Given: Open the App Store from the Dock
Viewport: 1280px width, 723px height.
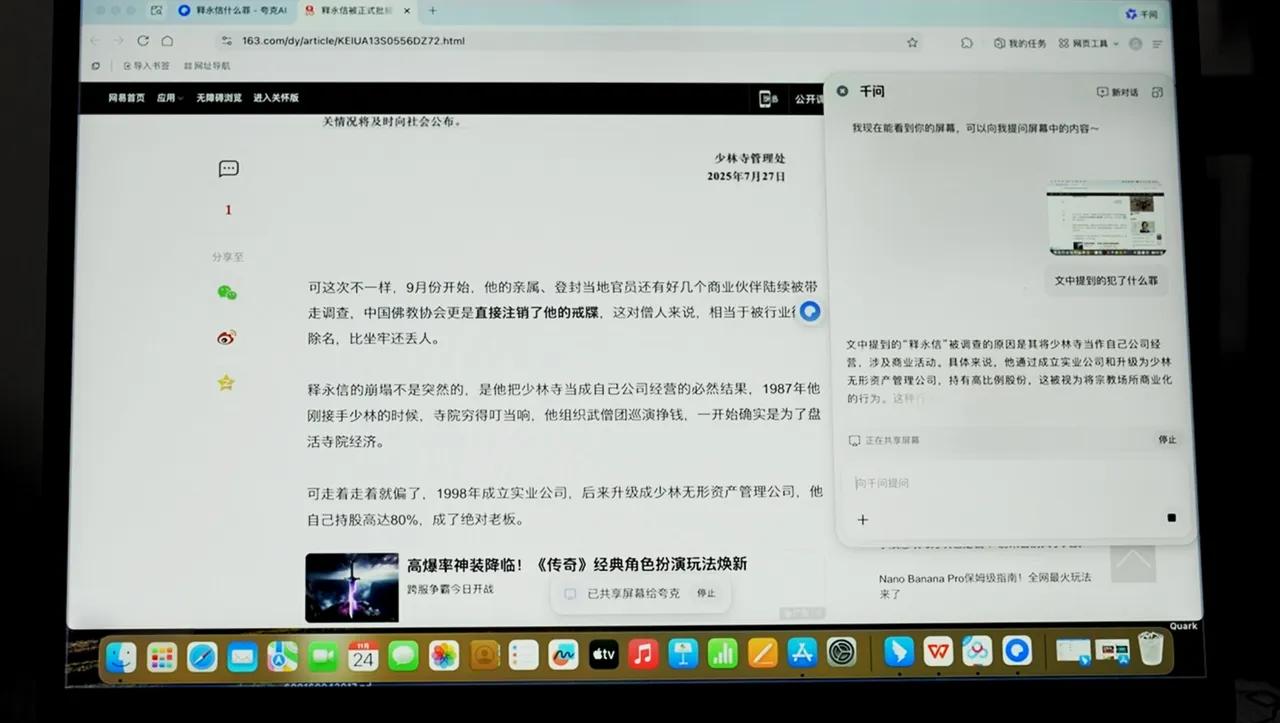Looking at the screenshot, I should click(802, 653).
